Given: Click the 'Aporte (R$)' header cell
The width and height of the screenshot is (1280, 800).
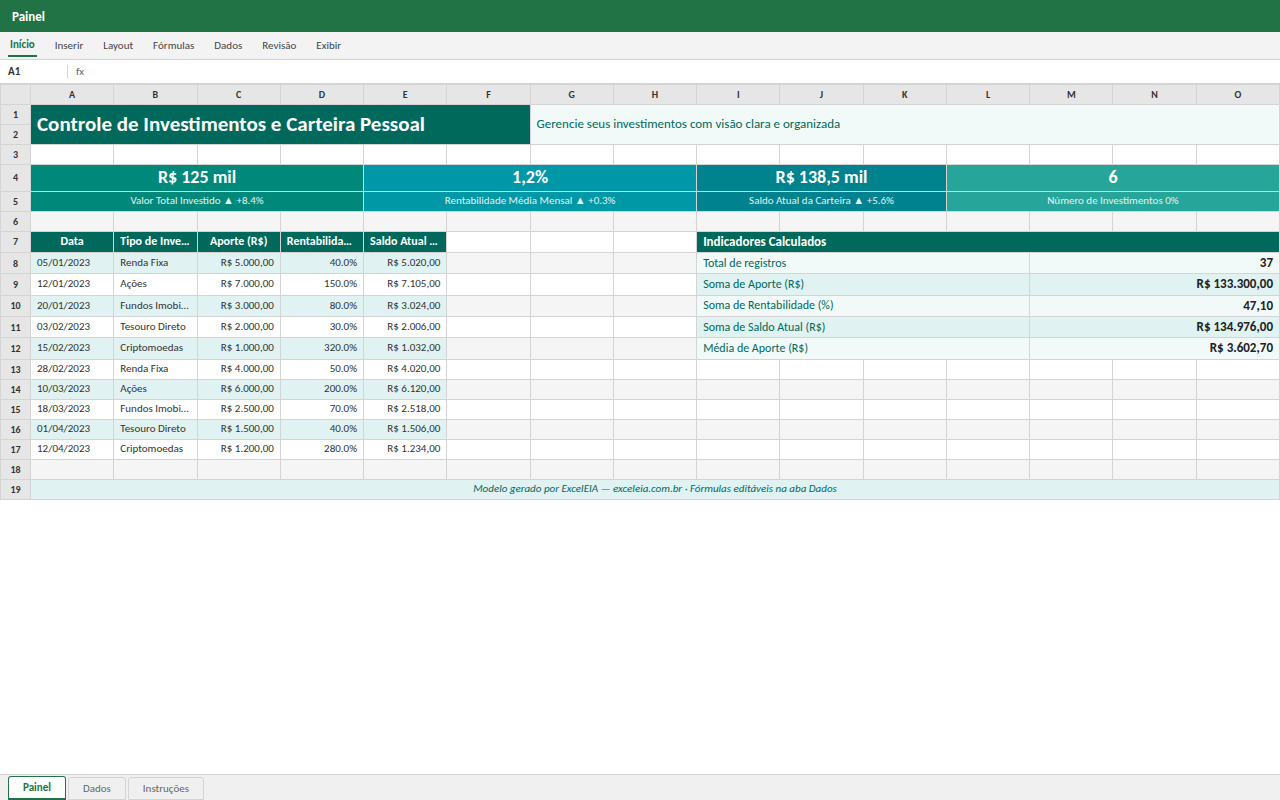Looking at the screenshot, I should 239,242.
